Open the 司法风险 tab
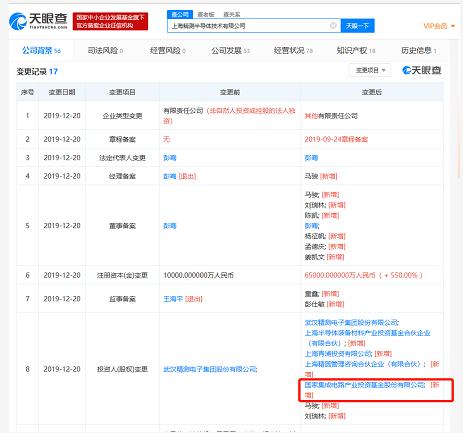 [x=105, y=51]
